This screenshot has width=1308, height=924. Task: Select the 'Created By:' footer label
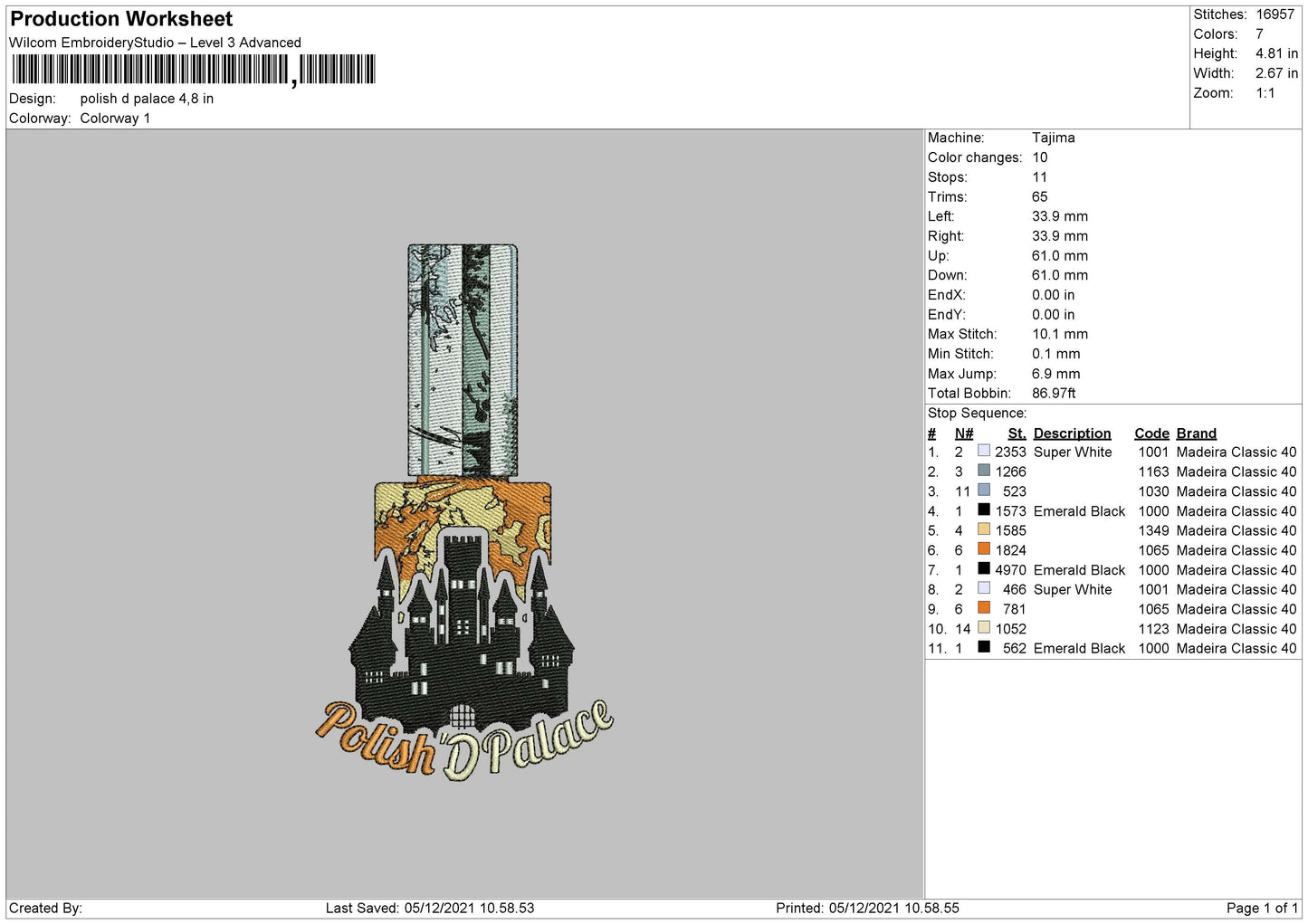point(45,909)
